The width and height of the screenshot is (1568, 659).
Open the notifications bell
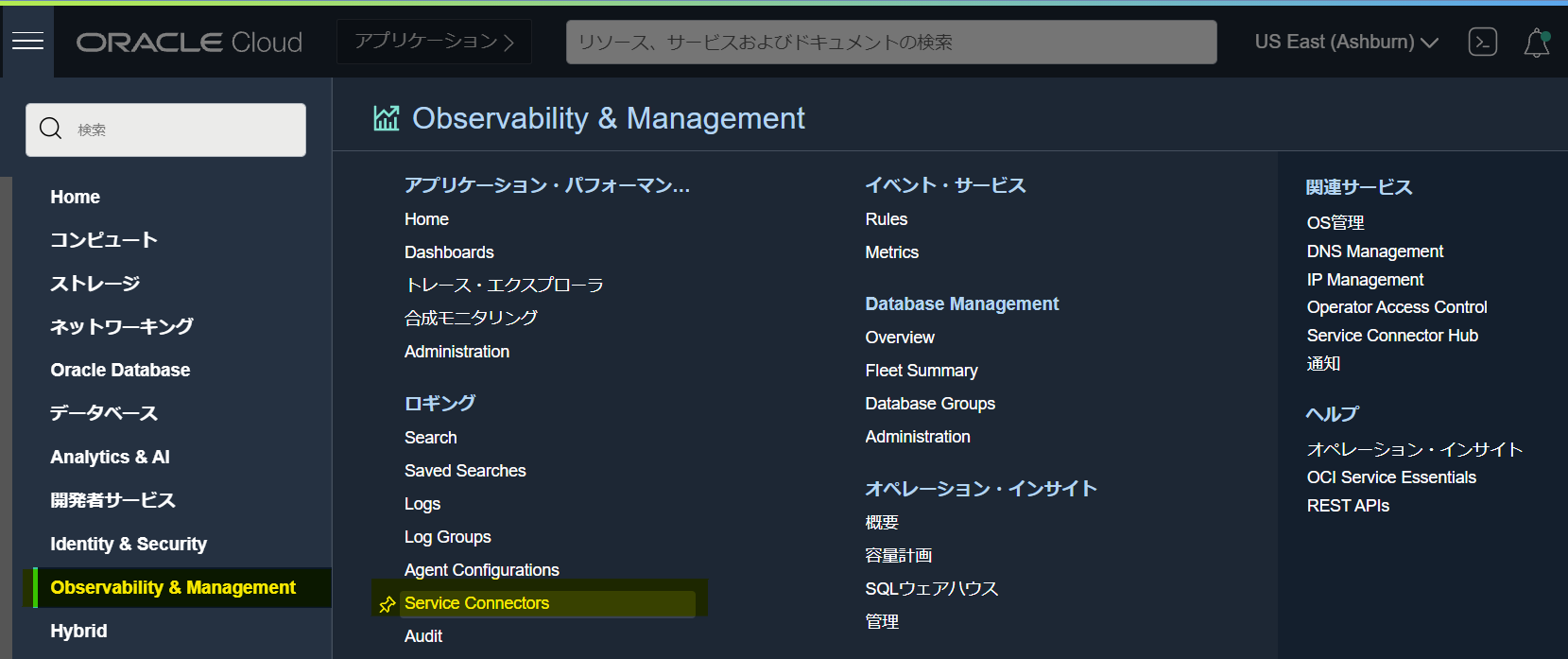[x=1537, y=43]
